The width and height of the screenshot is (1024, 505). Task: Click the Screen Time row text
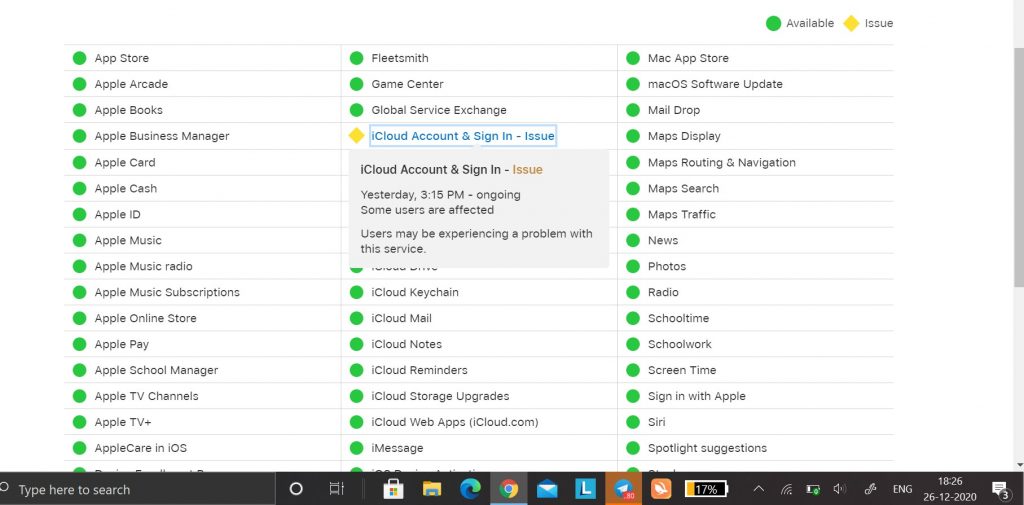682,370
